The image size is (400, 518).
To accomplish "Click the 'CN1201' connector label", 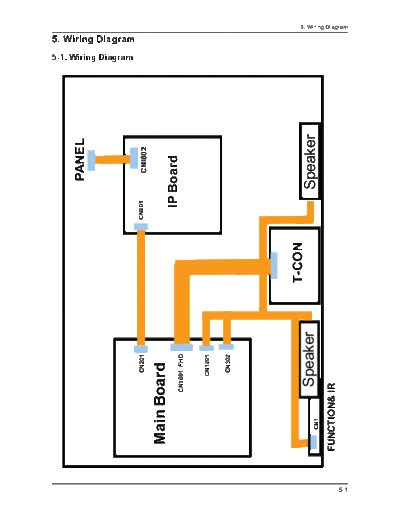I will 207,366.
